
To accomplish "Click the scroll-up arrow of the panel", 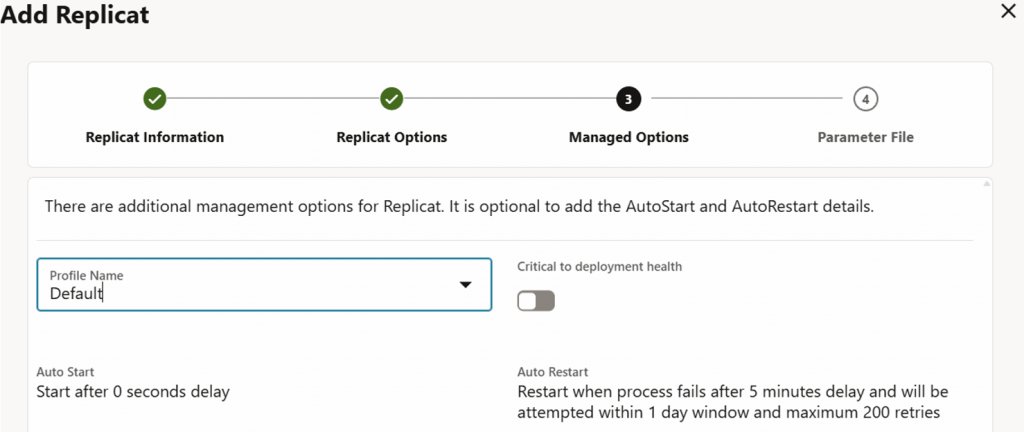I will click(x=988, y=184).
